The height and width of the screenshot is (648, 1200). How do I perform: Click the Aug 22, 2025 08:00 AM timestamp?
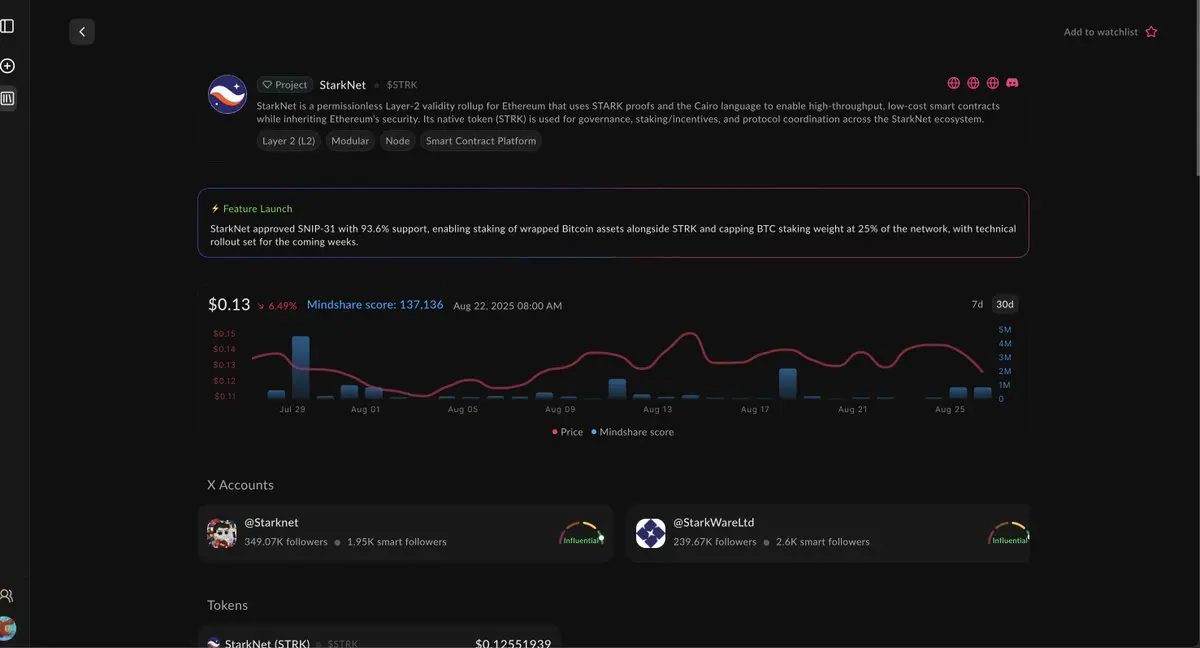507,306
